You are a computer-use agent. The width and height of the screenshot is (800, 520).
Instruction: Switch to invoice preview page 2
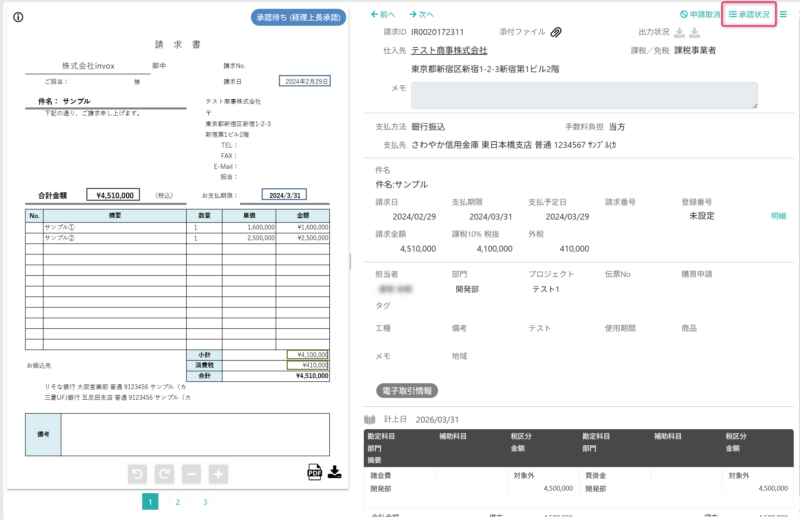[x=178, y=502]
